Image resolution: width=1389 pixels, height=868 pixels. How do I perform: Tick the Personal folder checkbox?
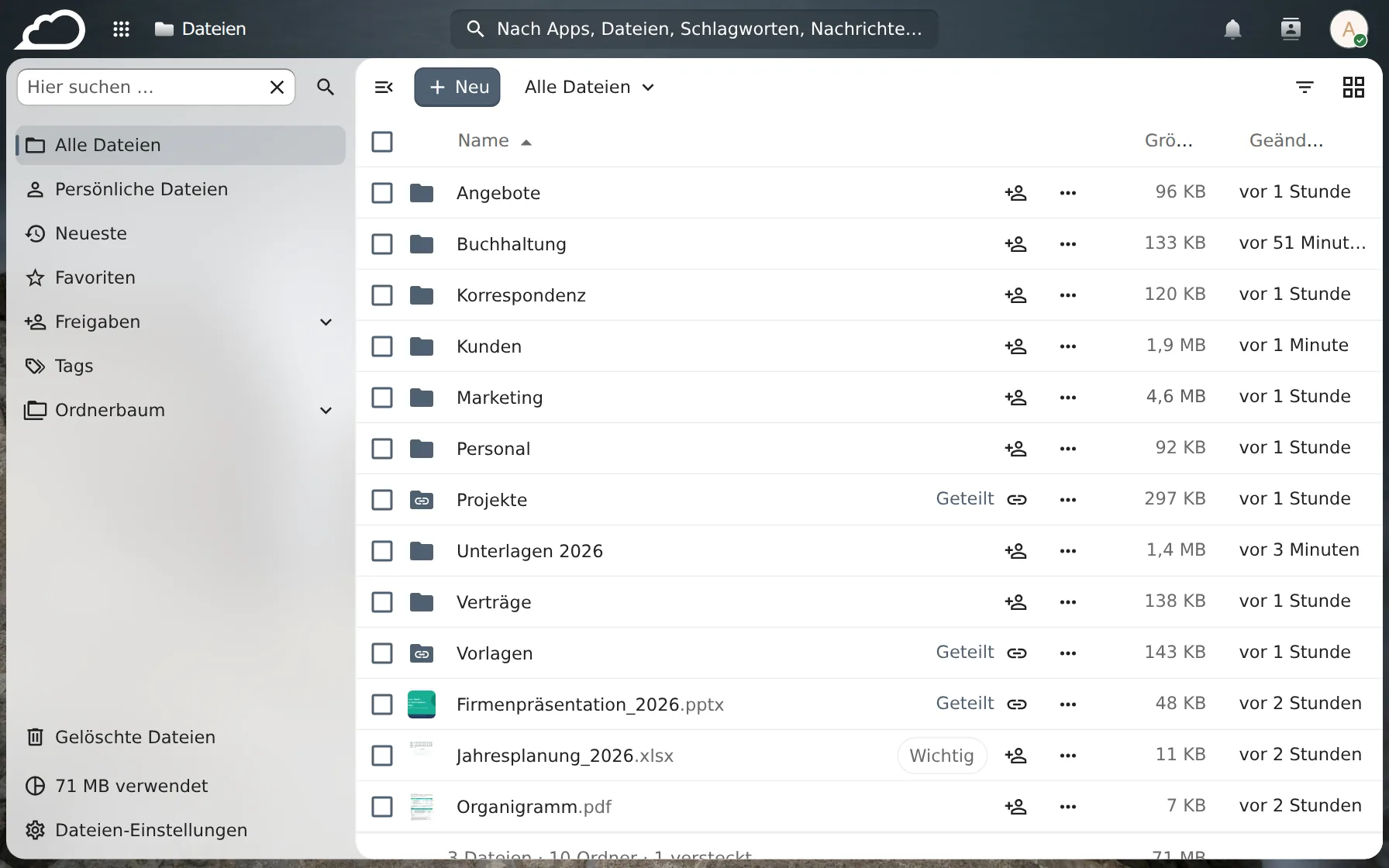point(382,449)
